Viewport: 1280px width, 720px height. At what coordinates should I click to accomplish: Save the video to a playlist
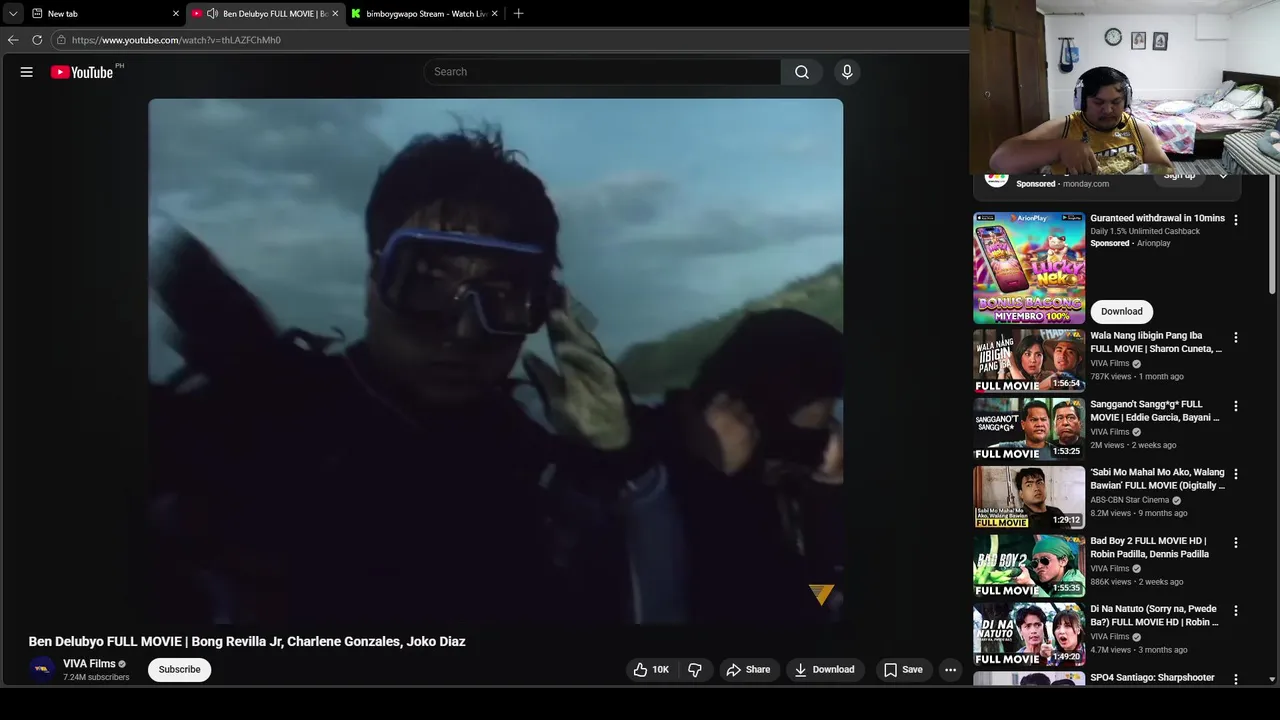tap(903, 670)
